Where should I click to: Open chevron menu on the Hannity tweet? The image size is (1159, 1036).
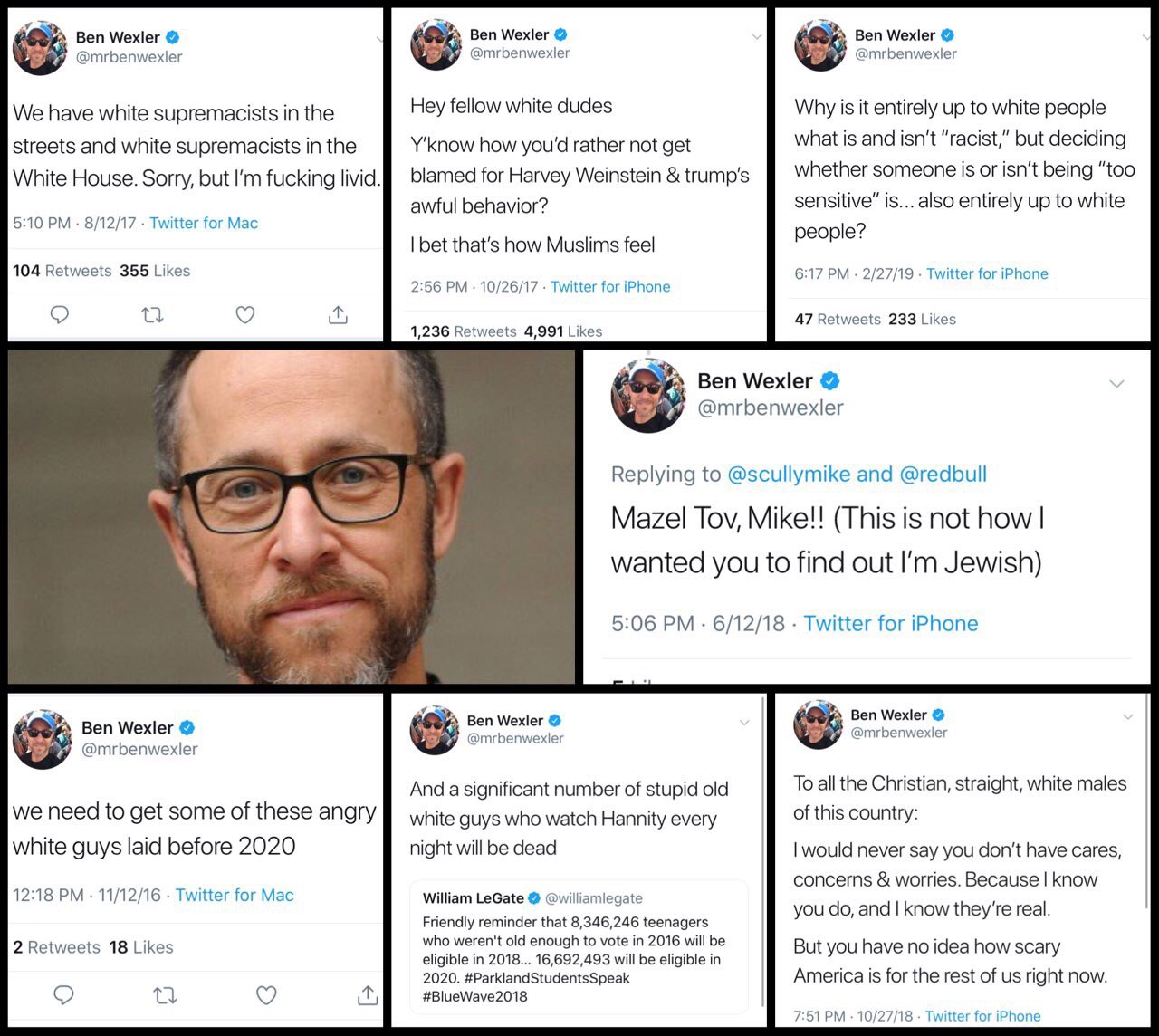click(x=744, y=723)
